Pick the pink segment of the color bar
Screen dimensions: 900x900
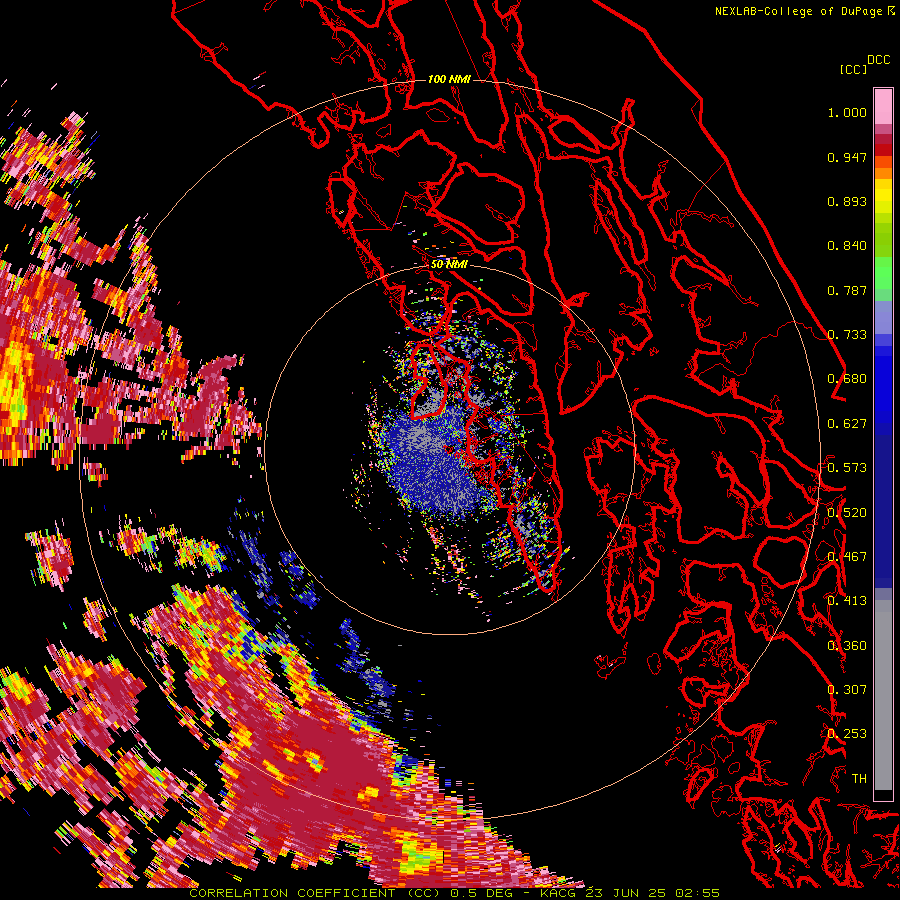883,107
